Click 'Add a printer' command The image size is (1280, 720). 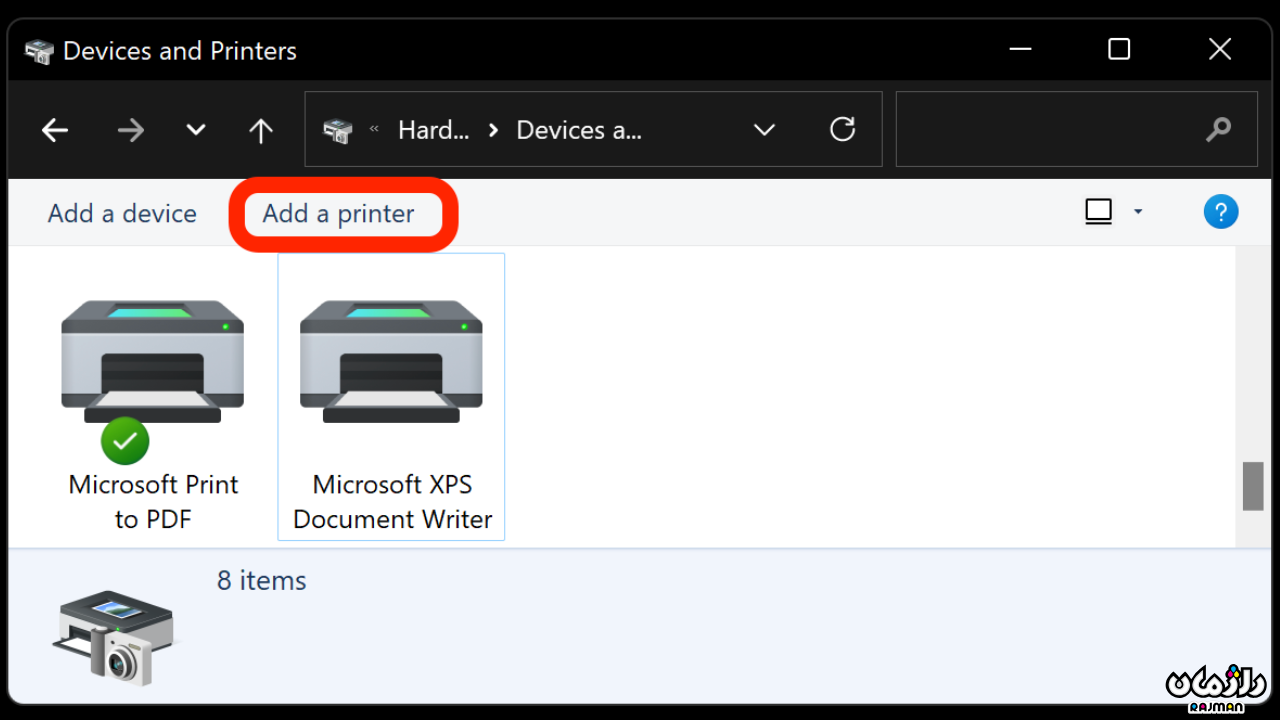coord(339,213)
